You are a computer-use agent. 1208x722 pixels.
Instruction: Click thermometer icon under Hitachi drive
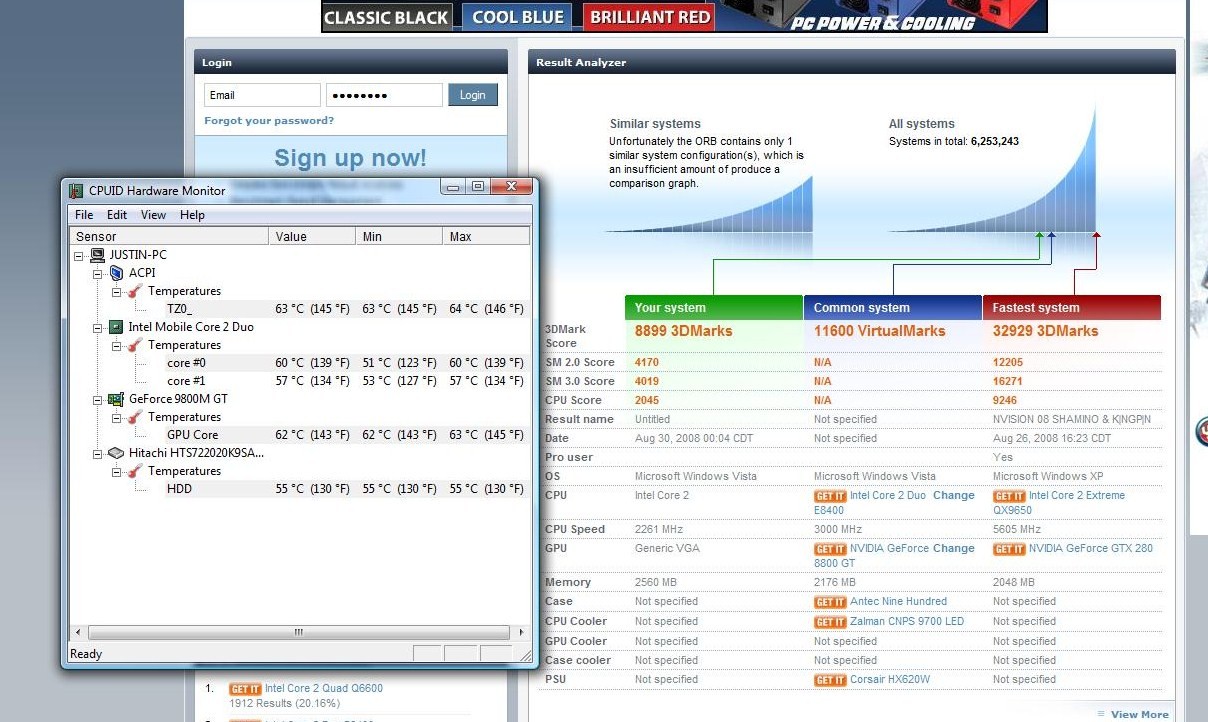135,471
